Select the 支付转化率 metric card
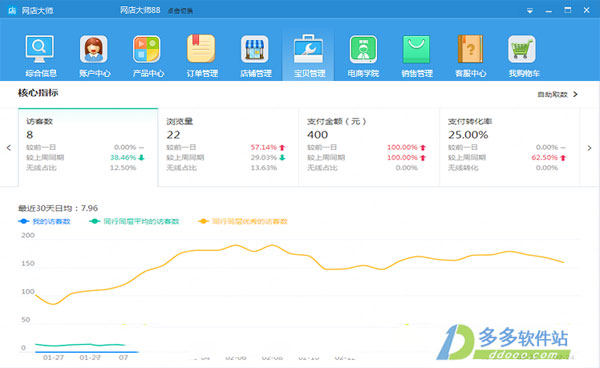This screenshot has height=368, width=600. [510, 147]
